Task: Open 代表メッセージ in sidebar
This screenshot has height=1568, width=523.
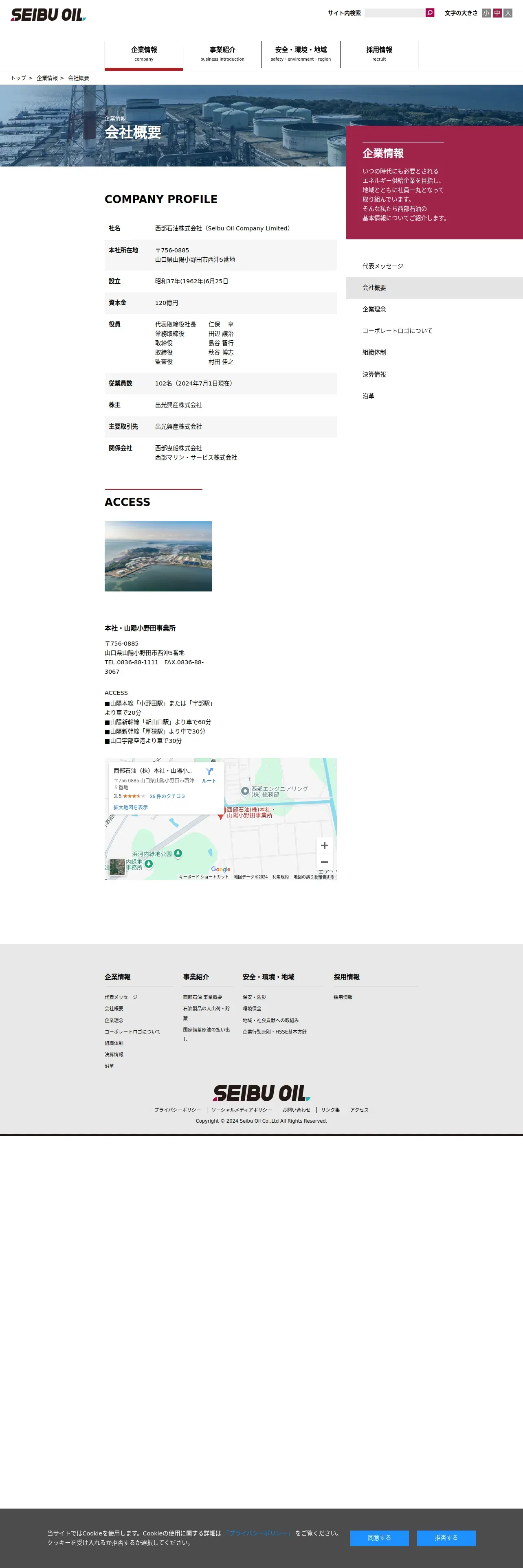Action: (434, 266)
